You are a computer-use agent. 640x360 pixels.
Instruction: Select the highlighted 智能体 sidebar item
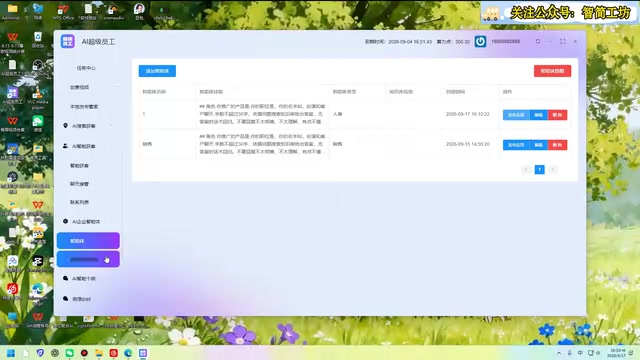tap(88, 241)
